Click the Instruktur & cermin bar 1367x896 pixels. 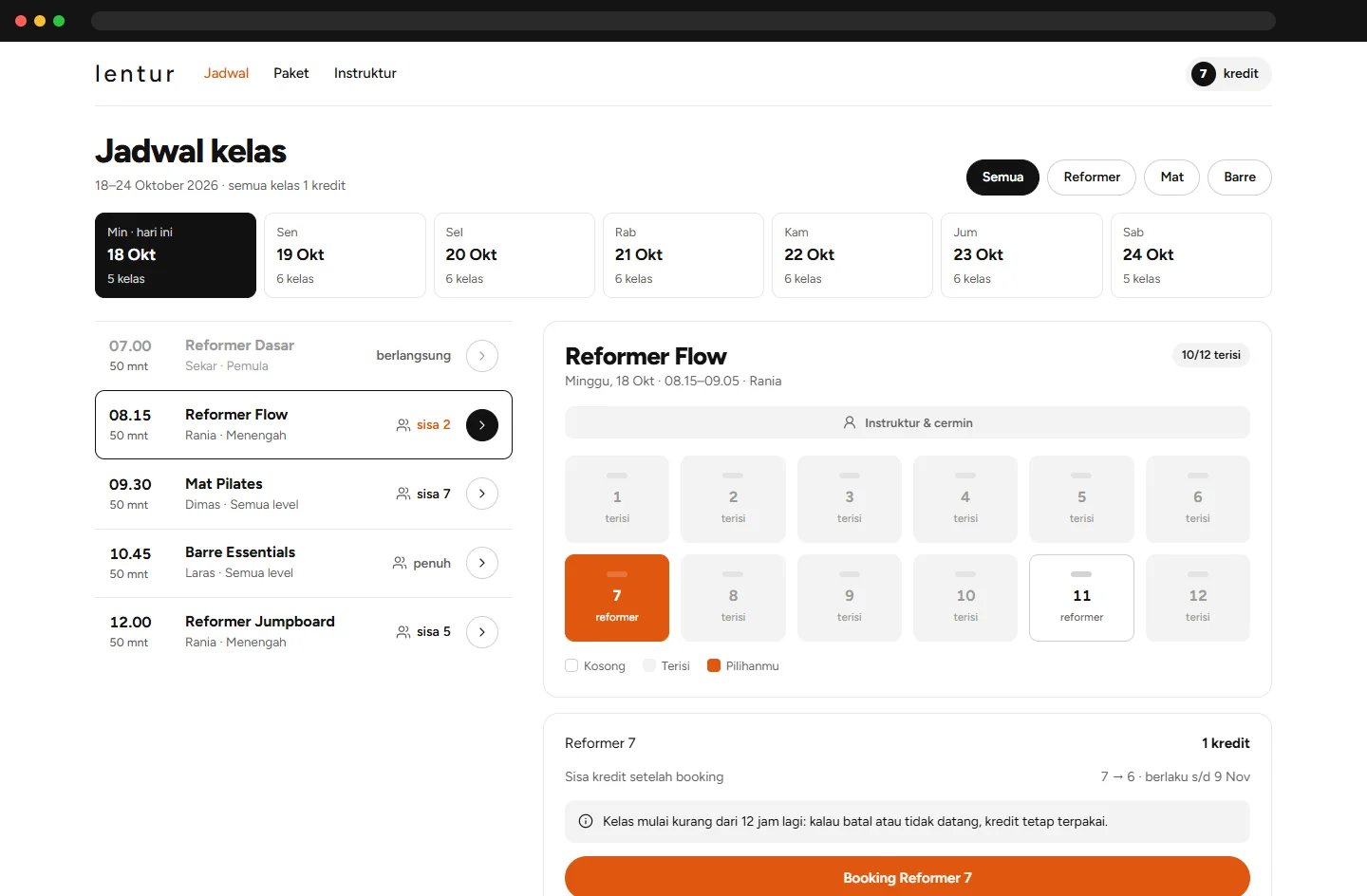point(908,422)
